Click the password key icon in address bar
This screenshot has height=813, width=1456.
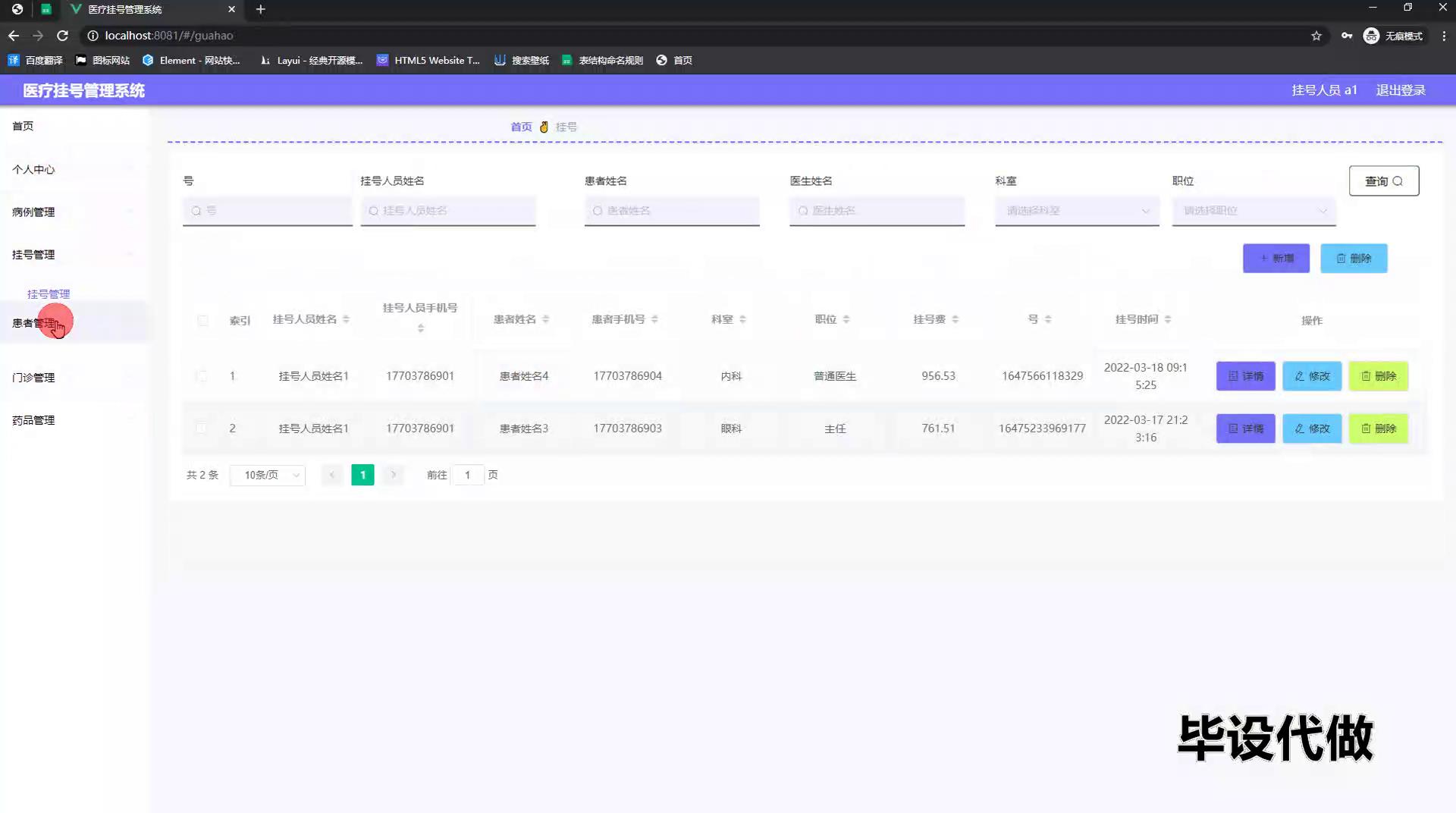[1346, 36]
